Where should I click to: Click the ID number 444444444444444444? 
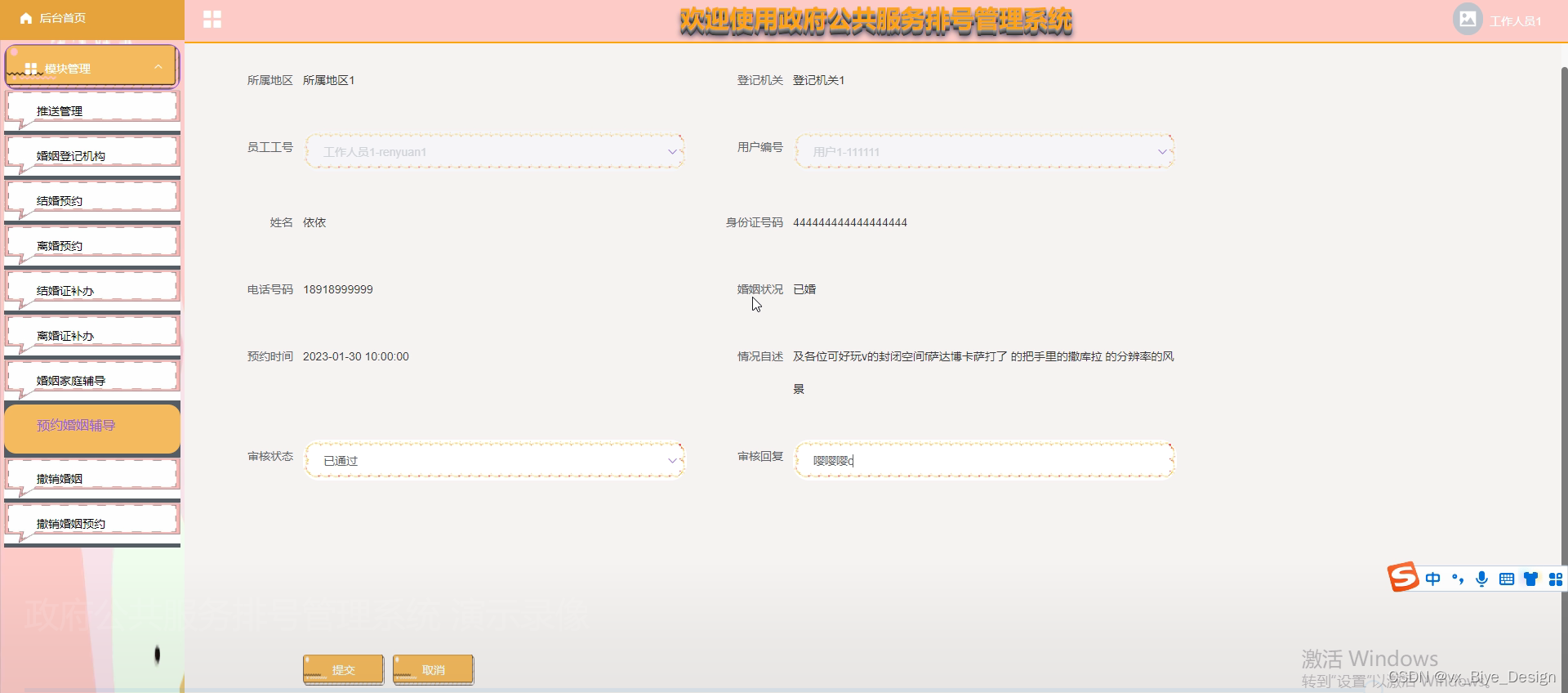click(850, 222)
